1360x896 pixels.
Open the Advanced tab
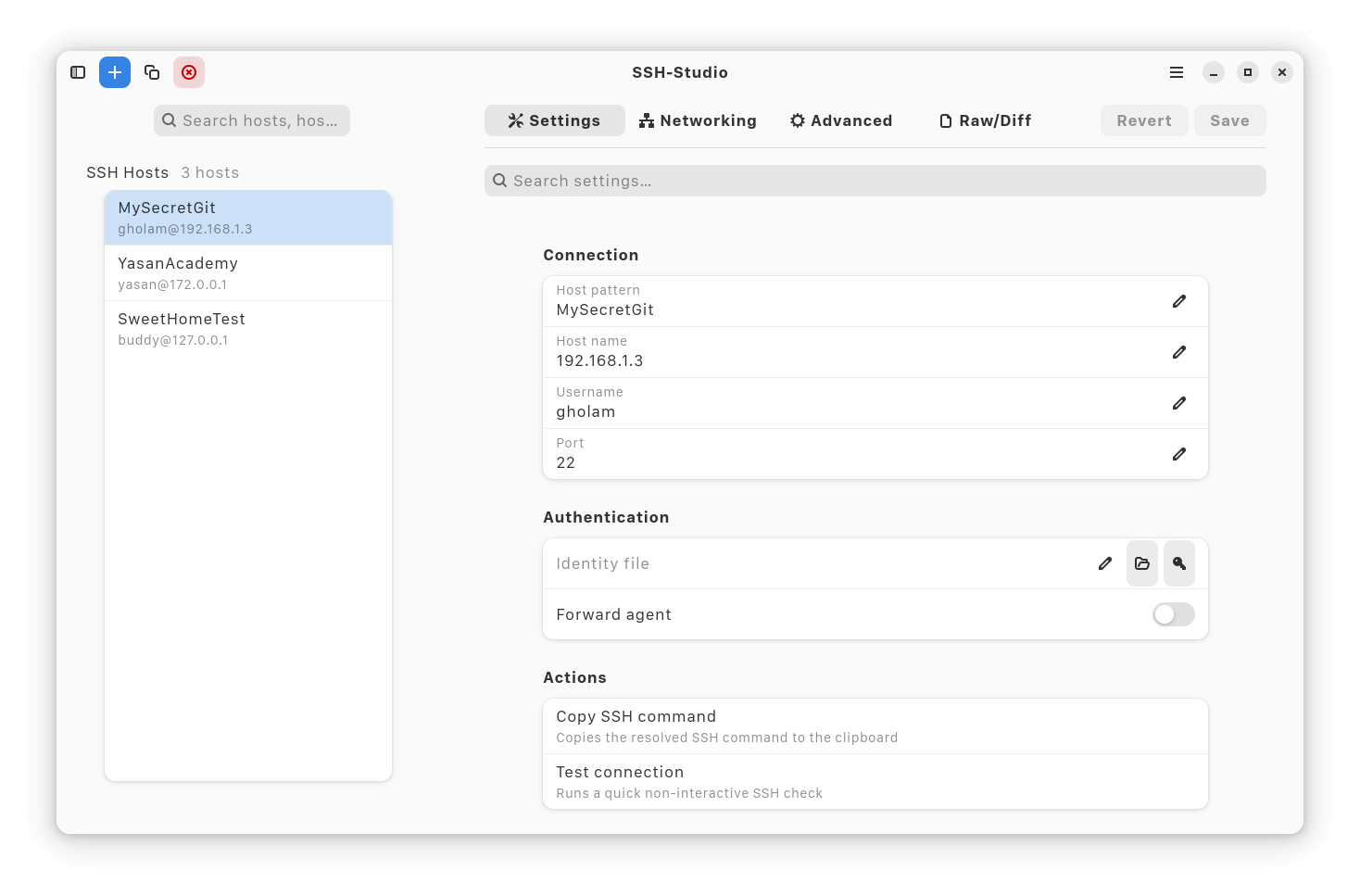841,120
